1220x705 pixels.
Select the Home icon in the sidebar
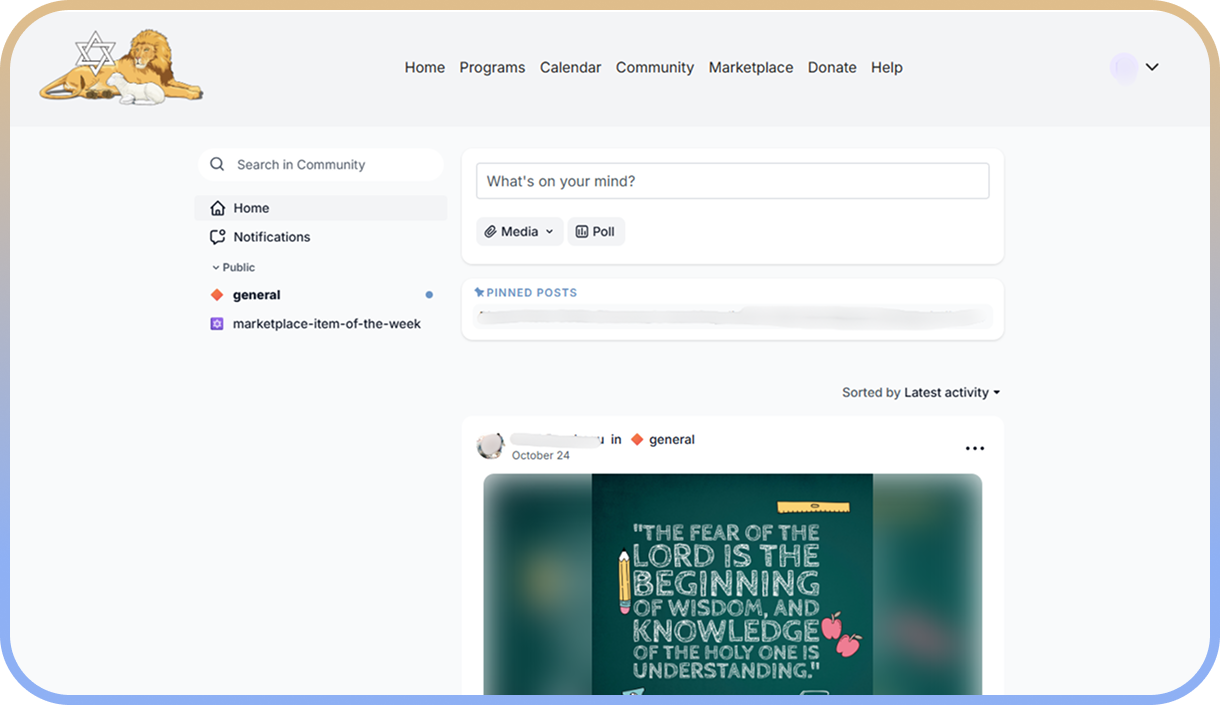(x=216, y=207)
